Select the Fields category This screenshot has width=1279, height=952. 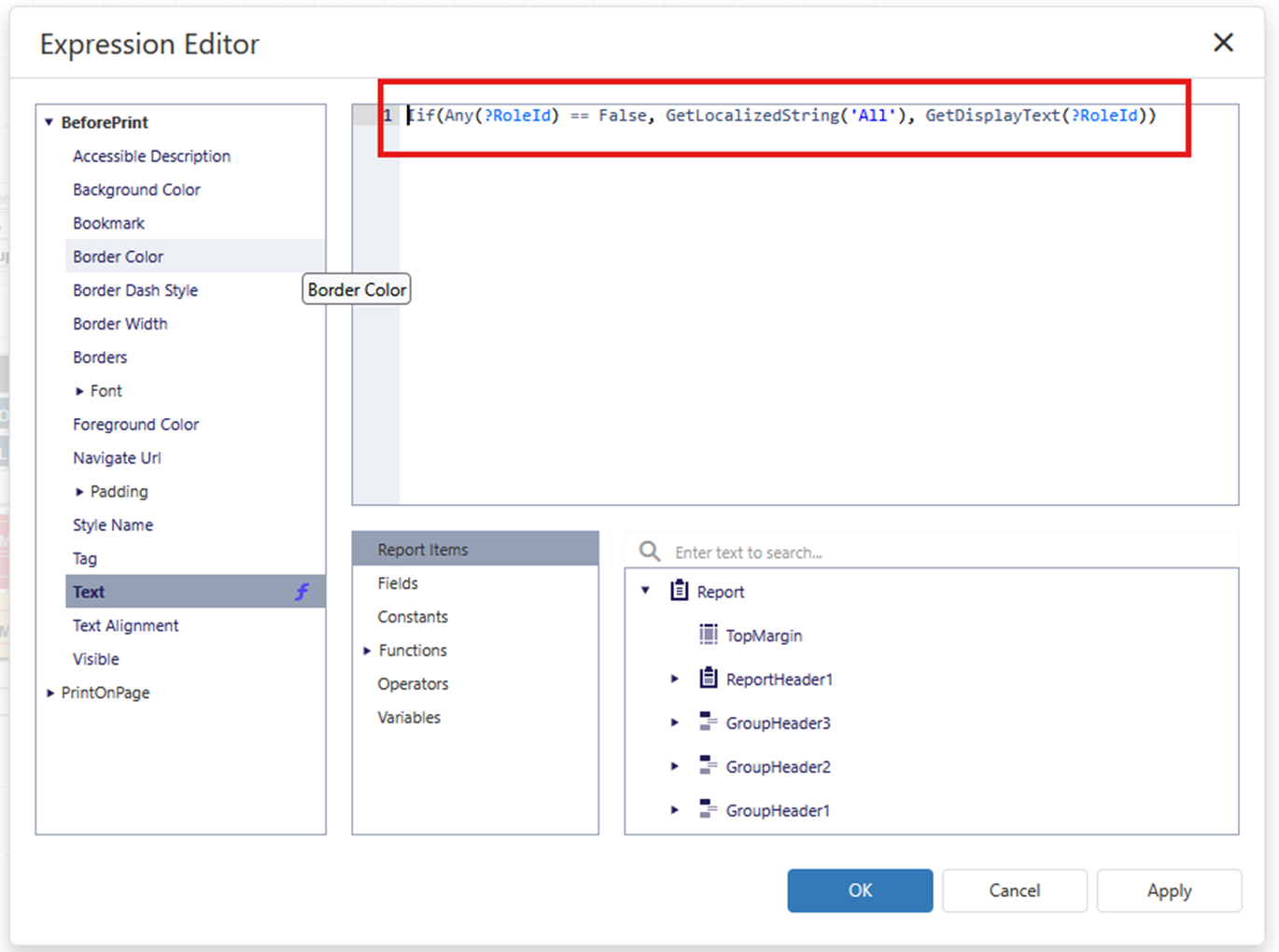click(398, 583)
